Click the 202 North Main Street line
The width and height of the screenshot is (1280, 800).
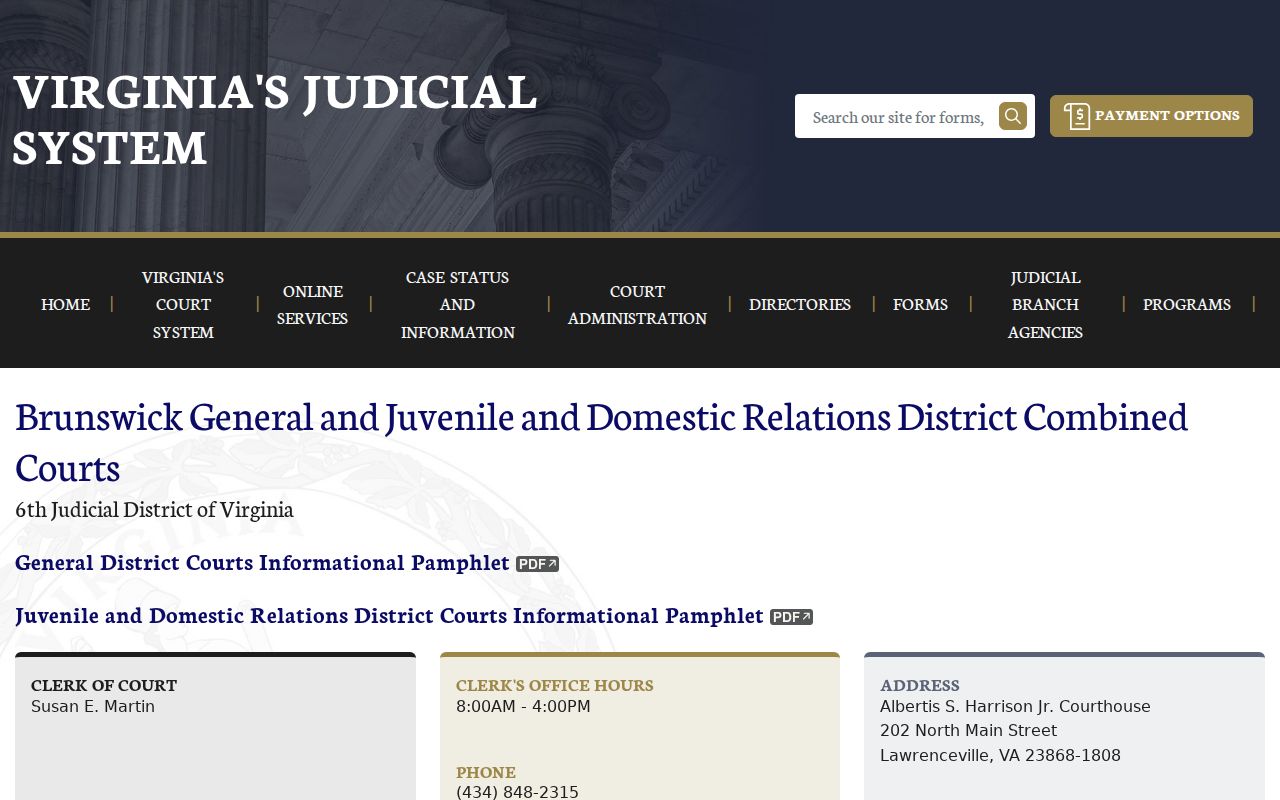[x=968, y=731]
